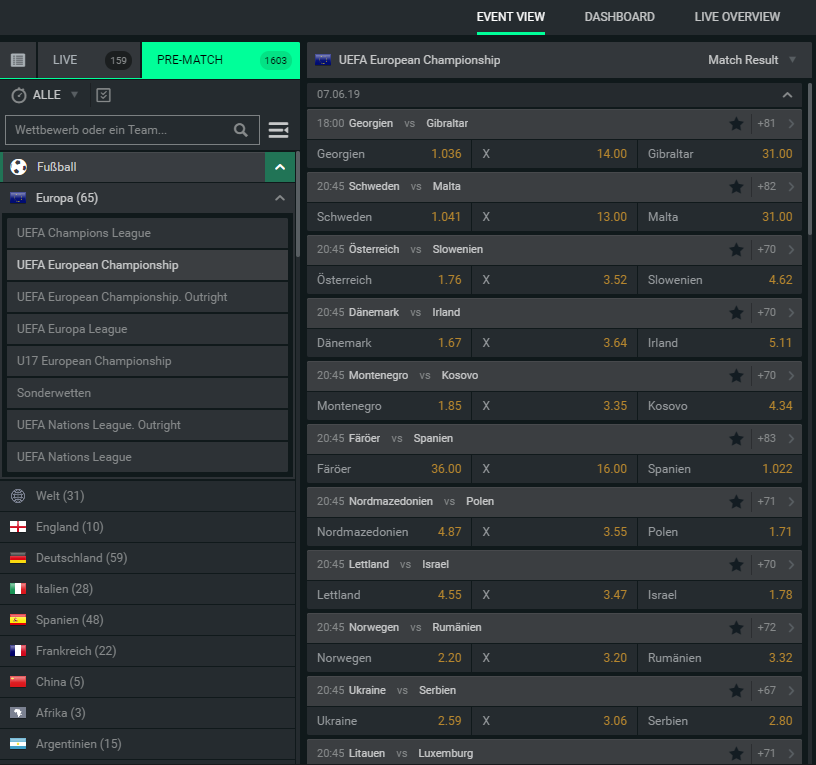Open Norwegen vs Rumänien details arrow

(791, 628)
